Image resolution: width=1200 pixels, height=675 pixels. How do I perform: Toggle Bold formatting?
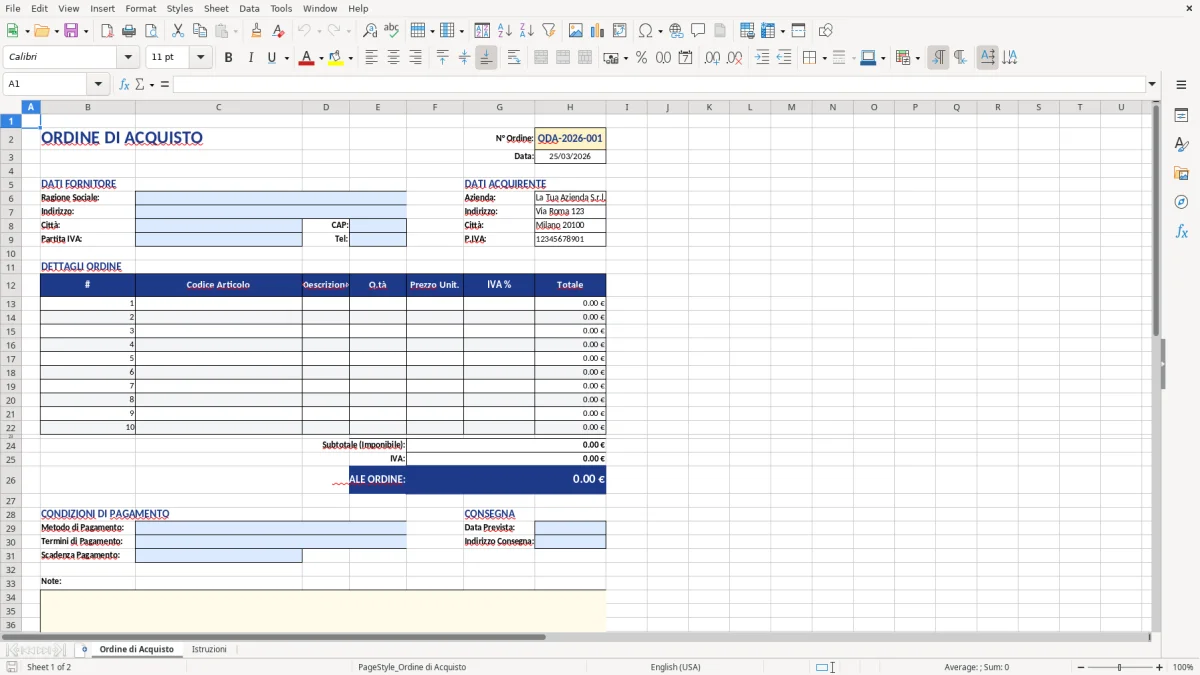click(228, 58)
